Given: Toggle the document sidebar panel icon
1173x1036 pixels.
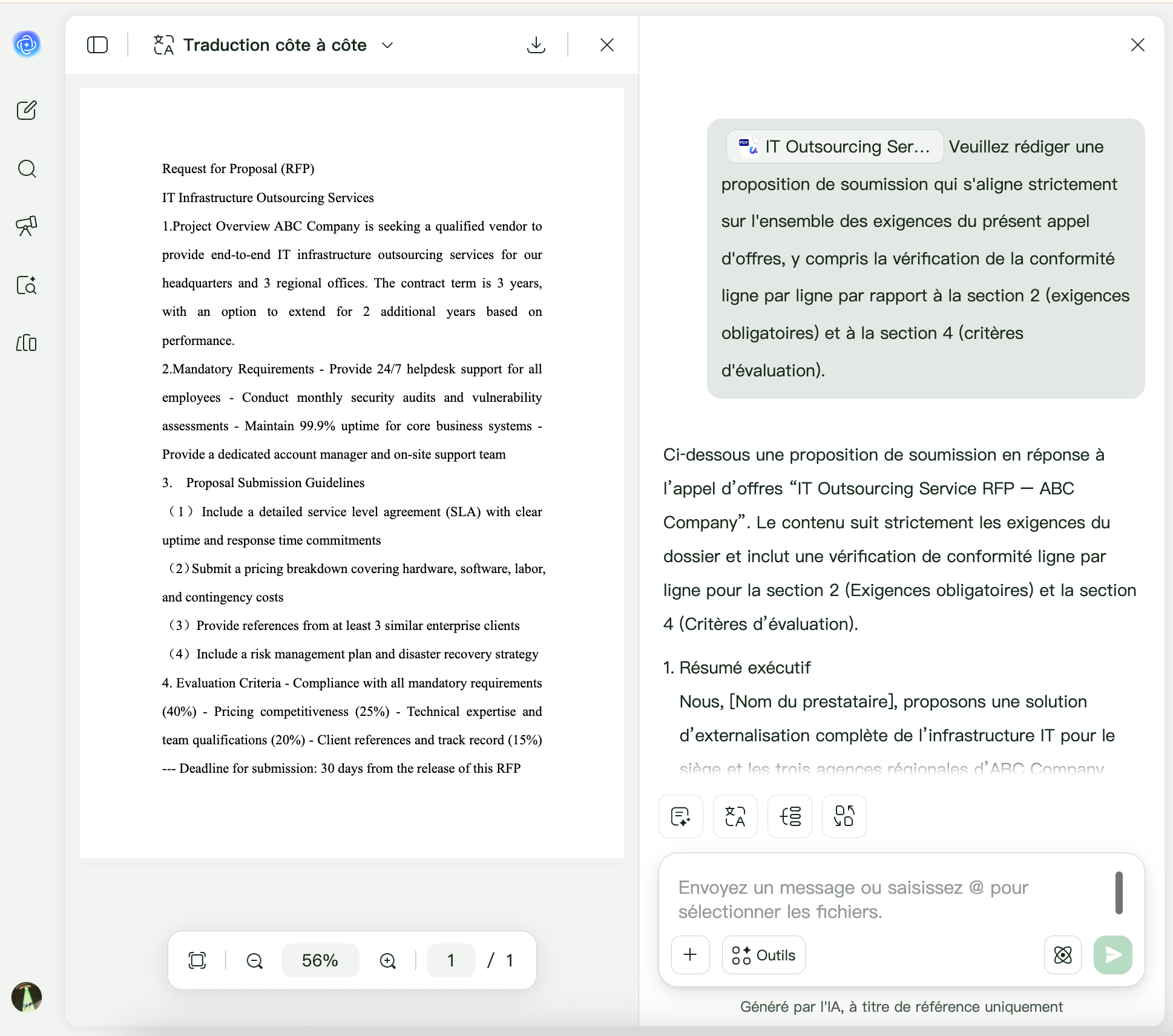Looking at the screenshot, I should 97,45.
